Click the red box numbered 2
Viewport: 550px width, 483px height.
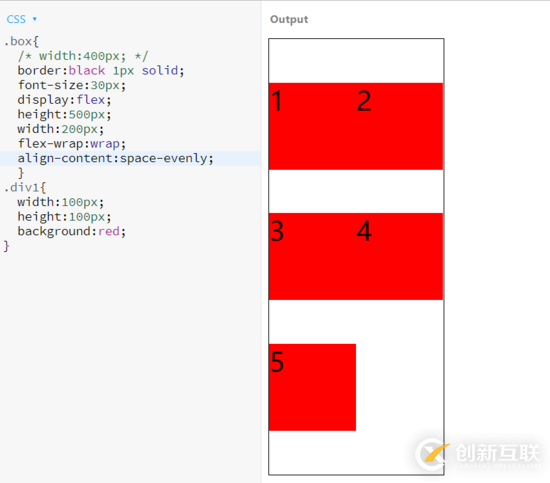pyautogui.click(x=400, y=126)
